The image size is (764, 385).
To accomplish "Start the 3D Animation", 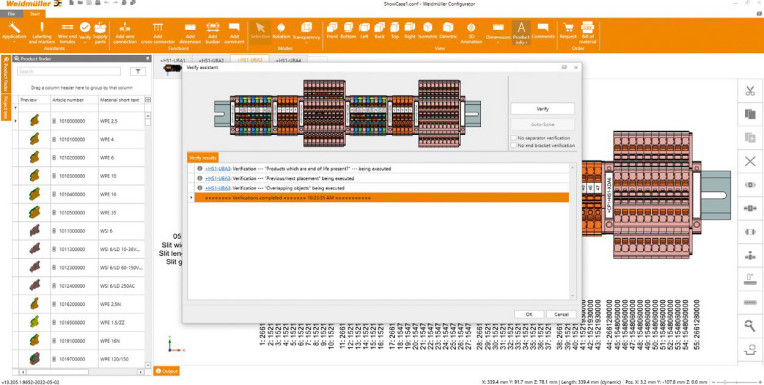I will click(x=471, y=33).
